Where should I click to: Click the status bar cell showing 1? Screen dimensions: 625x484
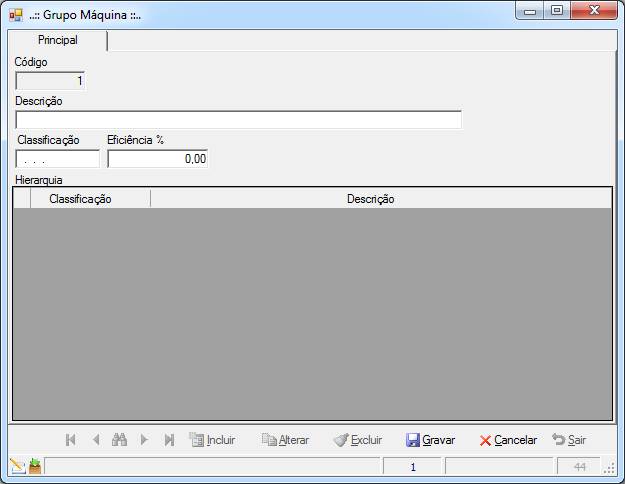click(413, 466)
